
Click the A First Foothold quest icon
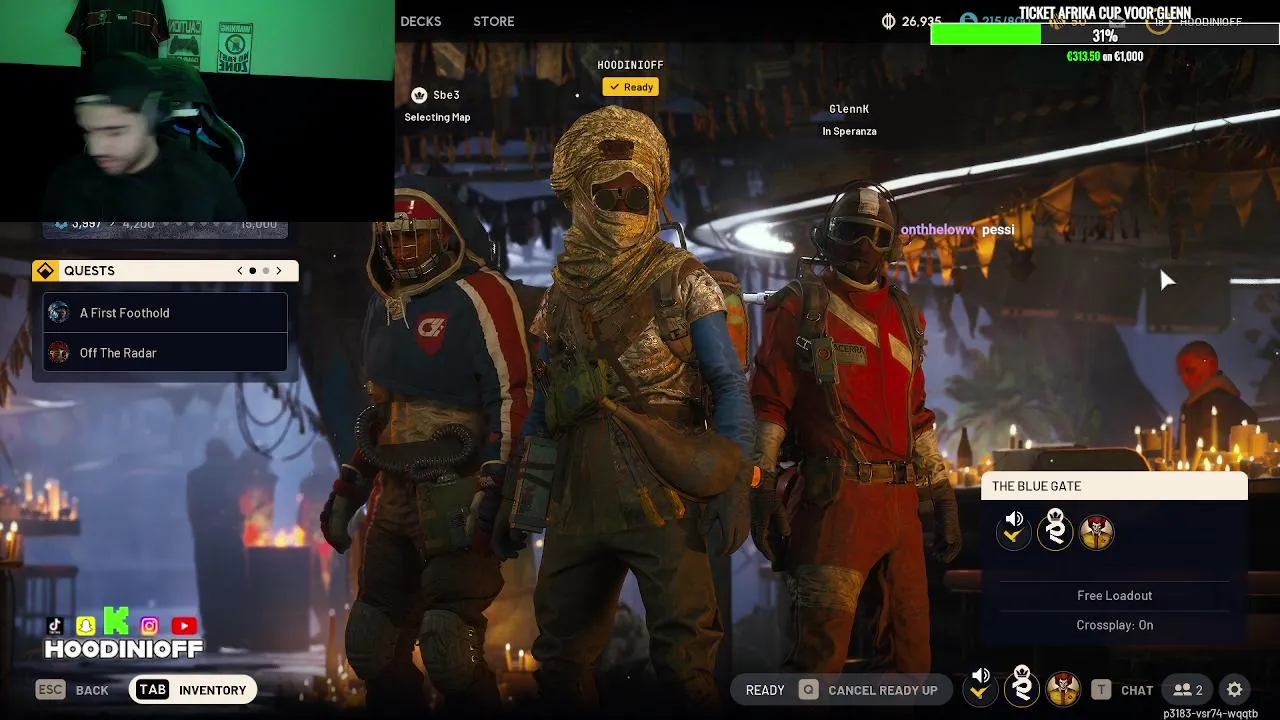tap(59, 313)
